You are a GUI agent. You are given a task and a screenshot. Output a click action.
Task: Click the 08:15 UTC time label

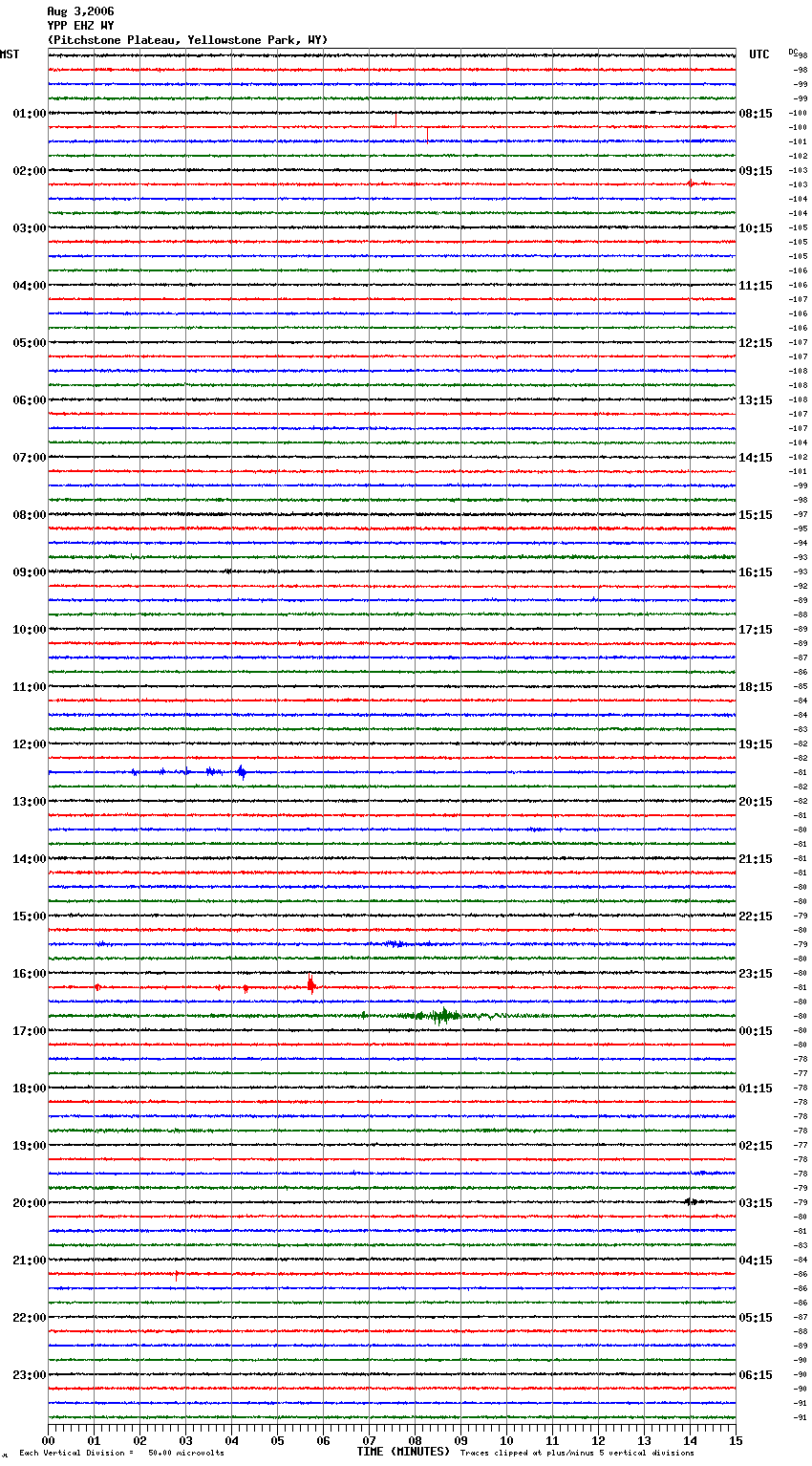(756, 114)
